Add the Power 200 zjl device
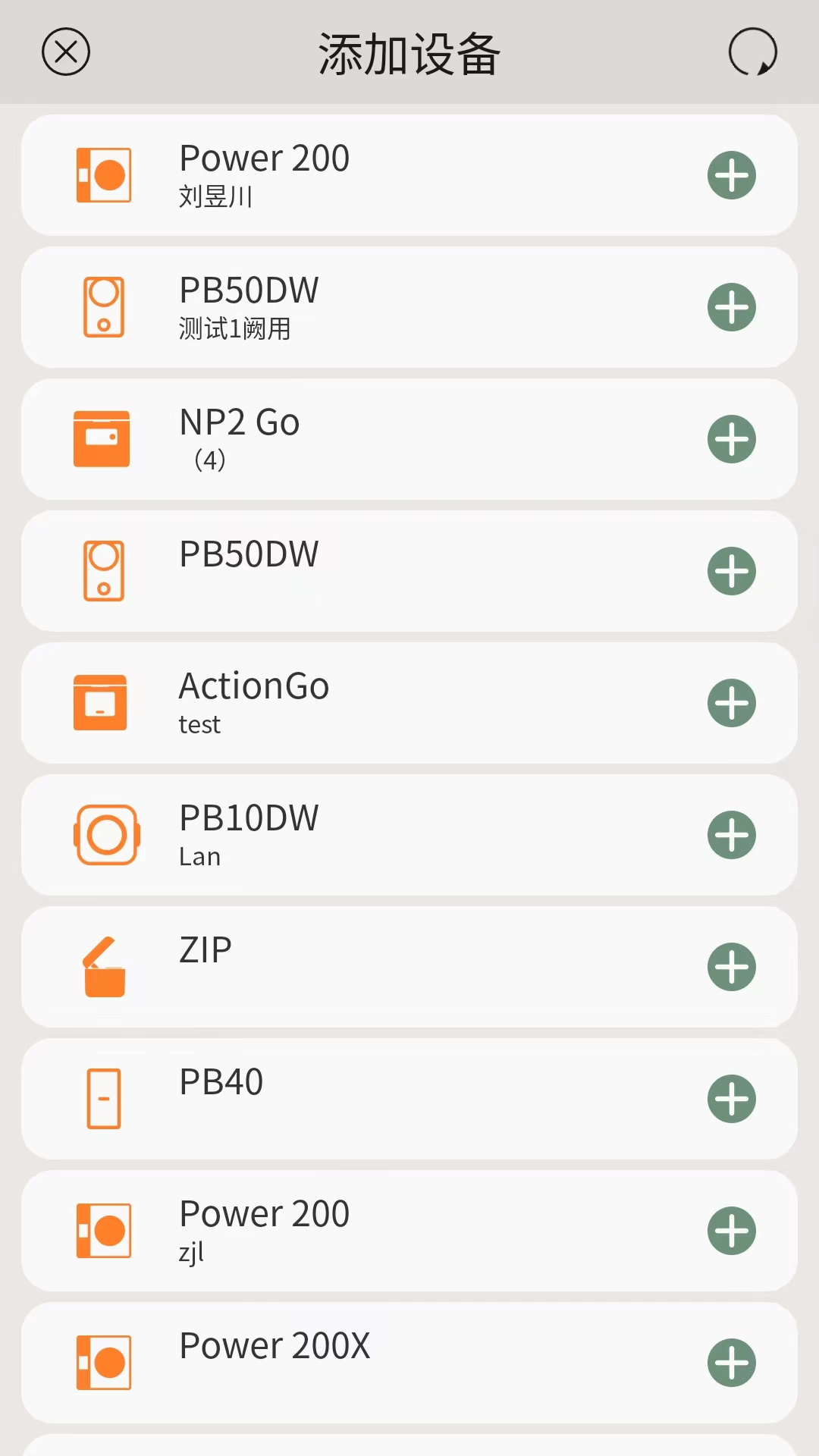The image size is (819, 1456). pos(731,1231)
